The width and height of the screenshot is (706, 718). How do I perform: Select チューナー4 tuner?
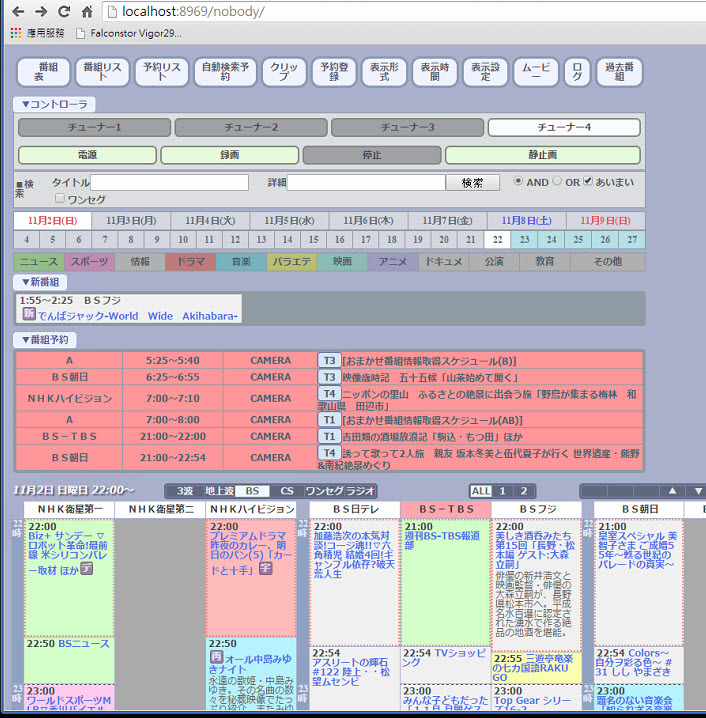coord(564,127)
